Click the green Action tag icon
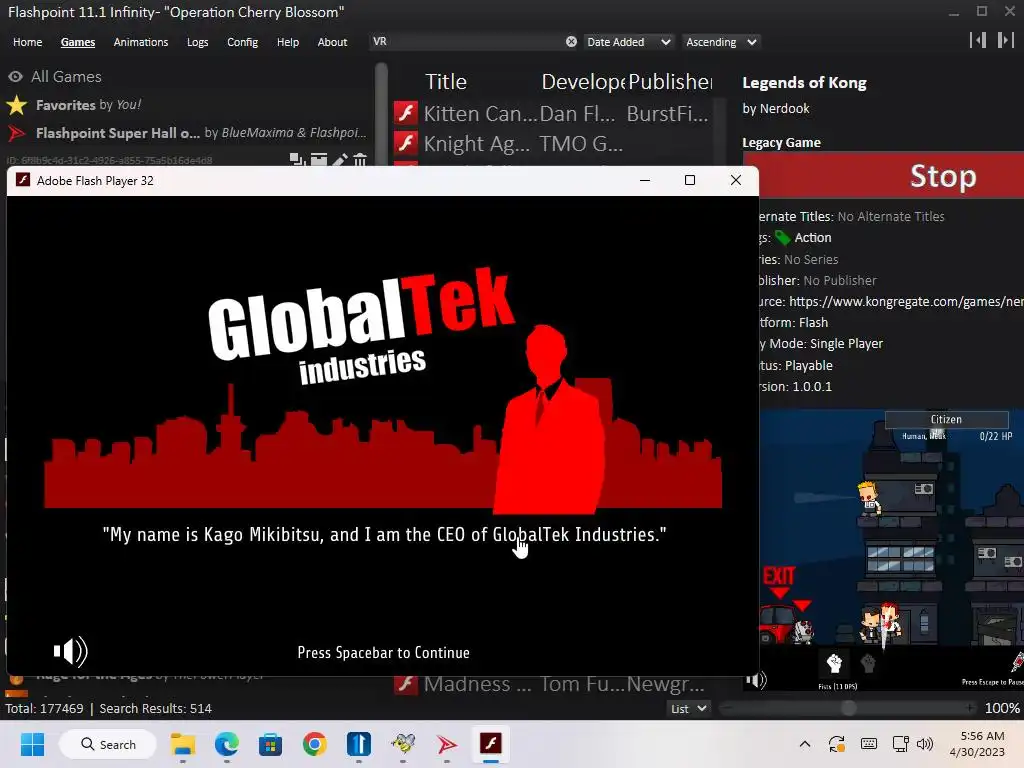The image size is (1024, 768). point(782,238)
